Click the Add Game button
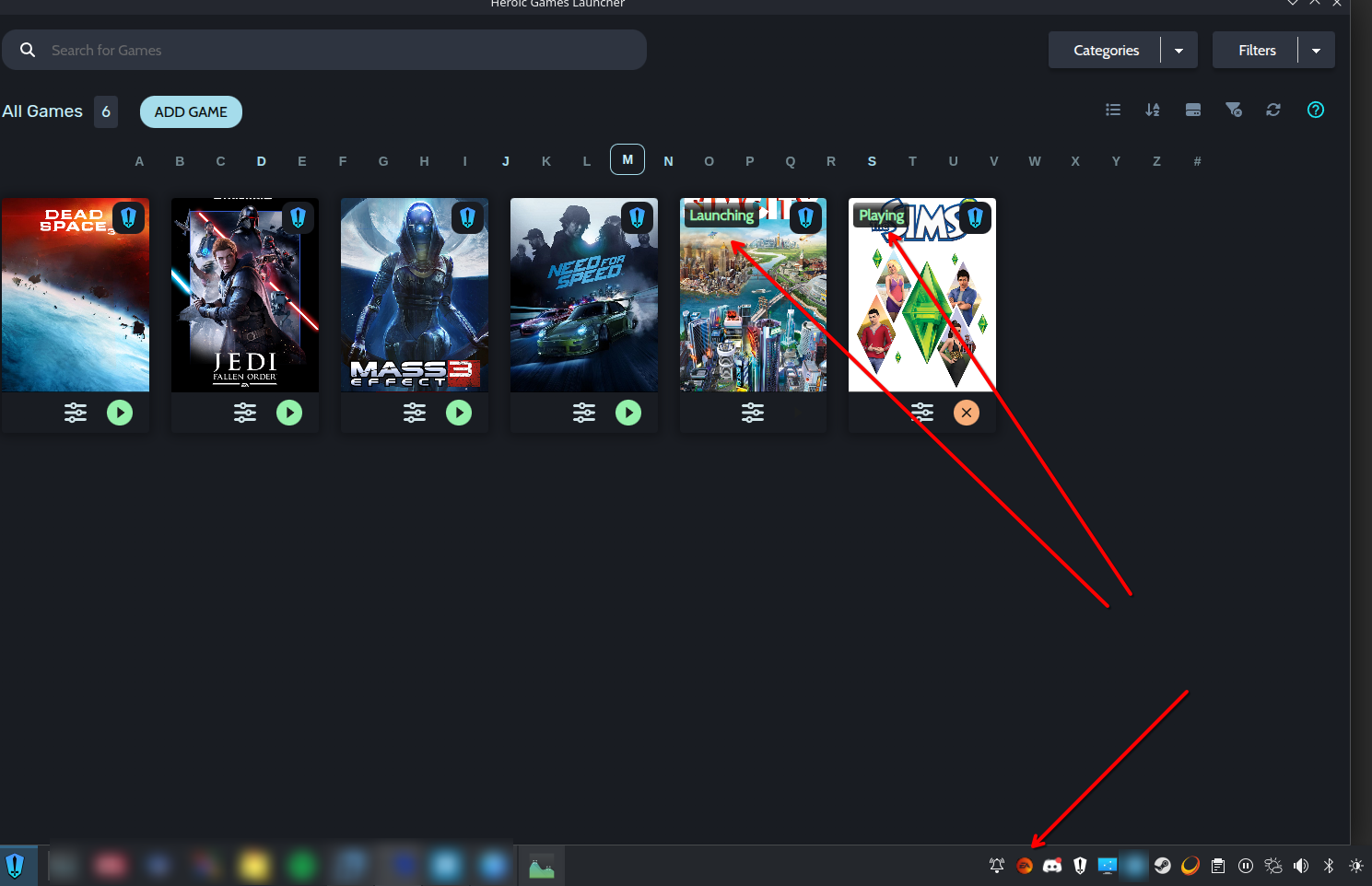 [191, 111]
